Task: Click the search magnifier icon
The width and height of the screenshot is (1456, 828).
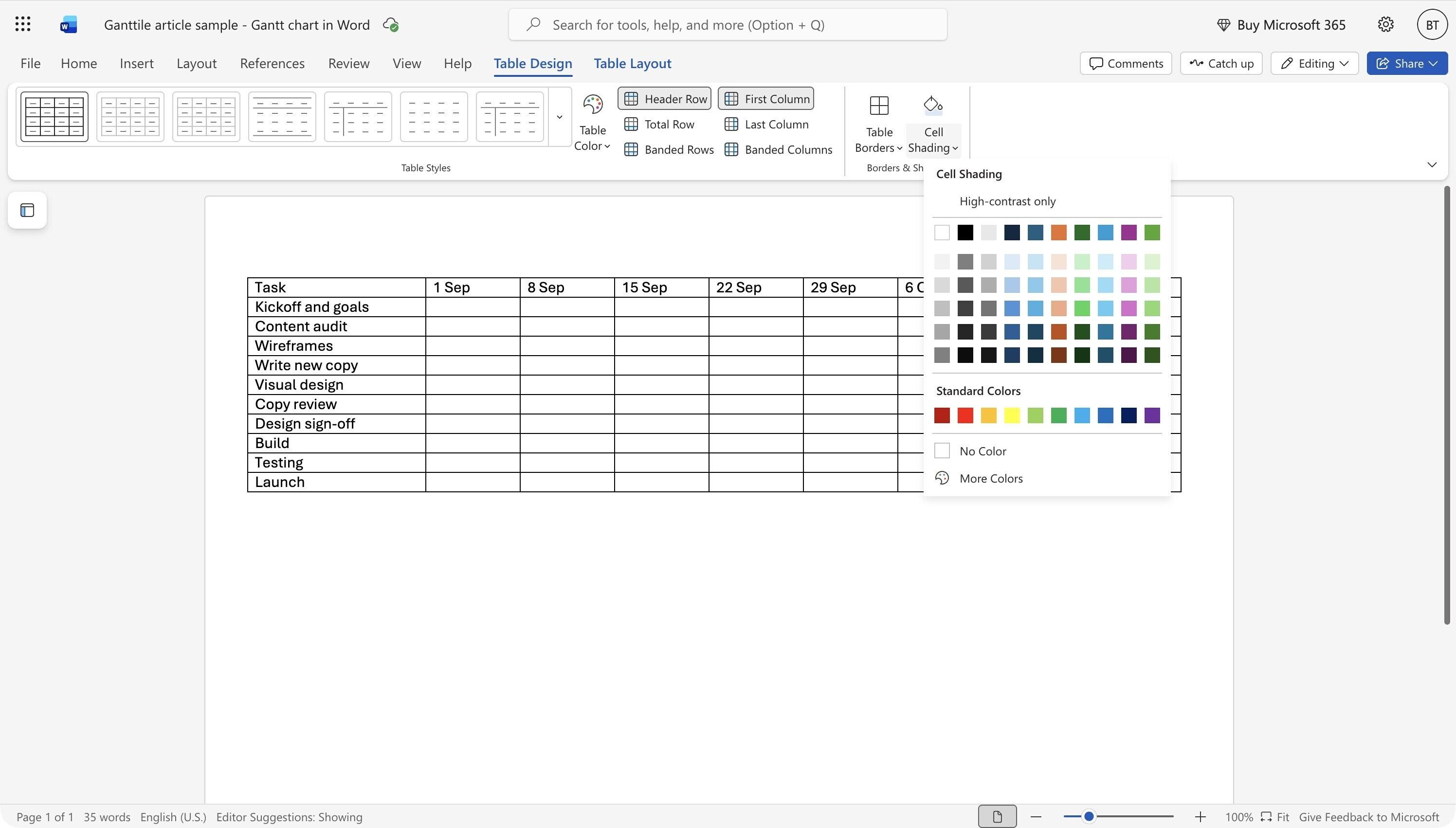Action: coord(533,24)
